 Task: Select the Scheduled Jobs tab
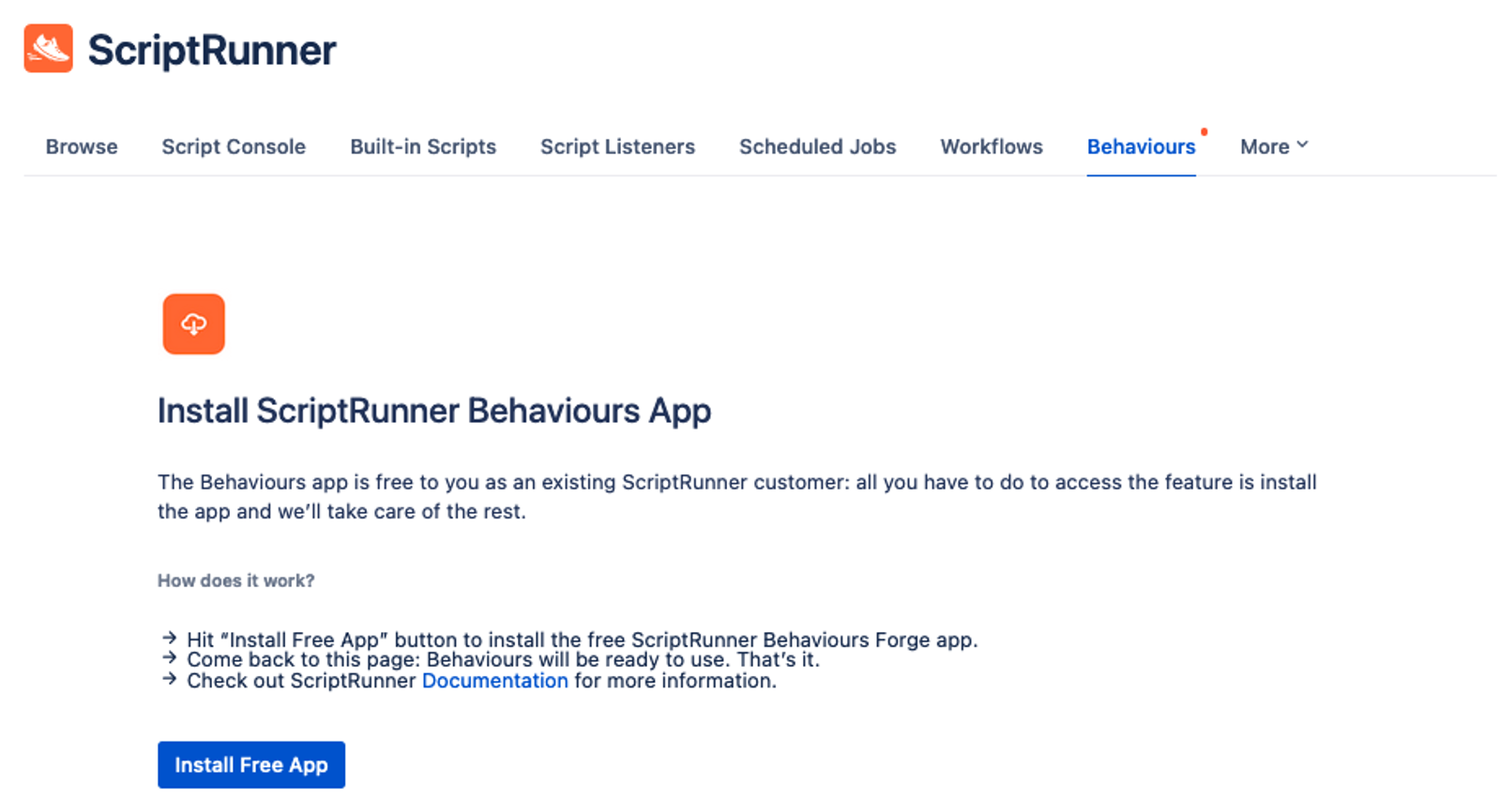817,147
